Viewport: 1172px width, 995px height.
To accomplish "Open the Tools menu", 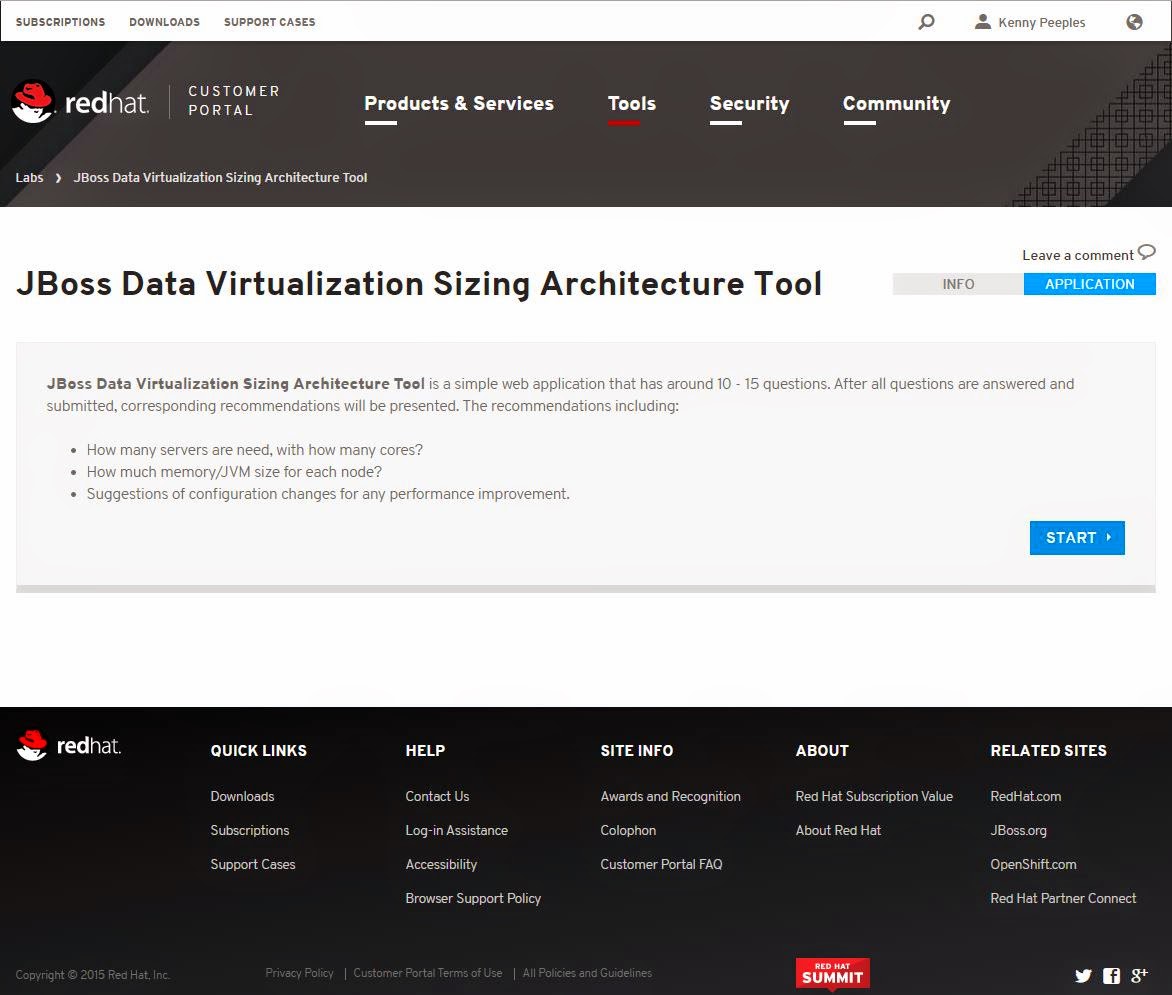I will point(632,104).
